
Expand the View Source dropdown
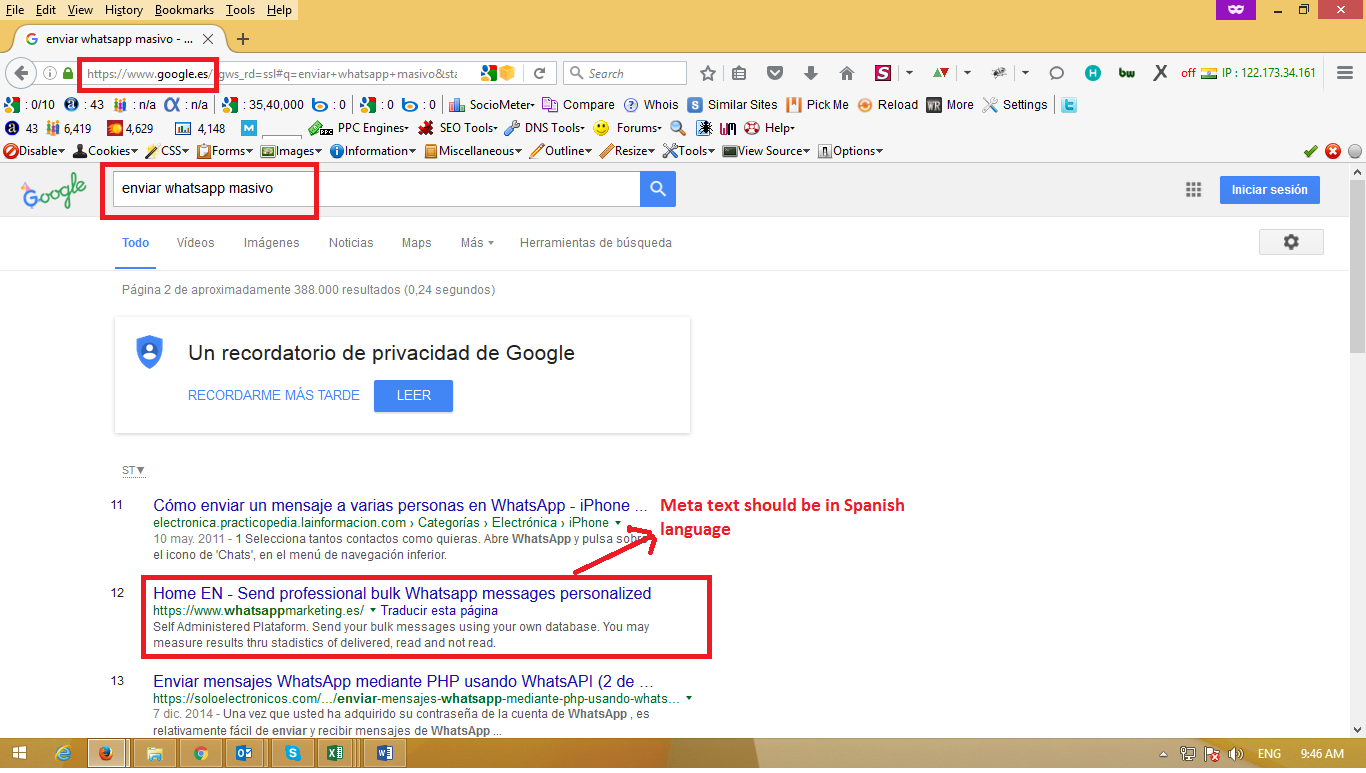pos(768,151)
